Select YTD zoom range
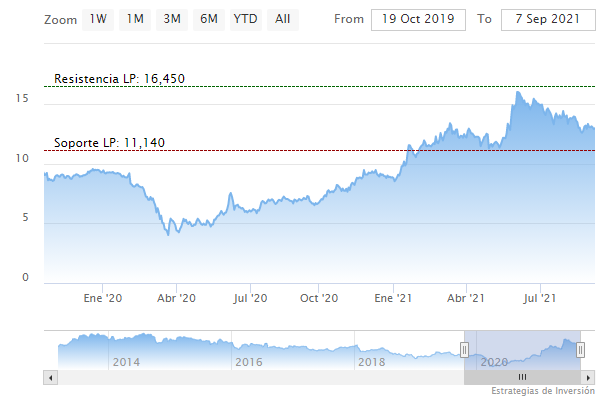The width and height of the screenshot is (609, 405). click(x=245, y=19)
